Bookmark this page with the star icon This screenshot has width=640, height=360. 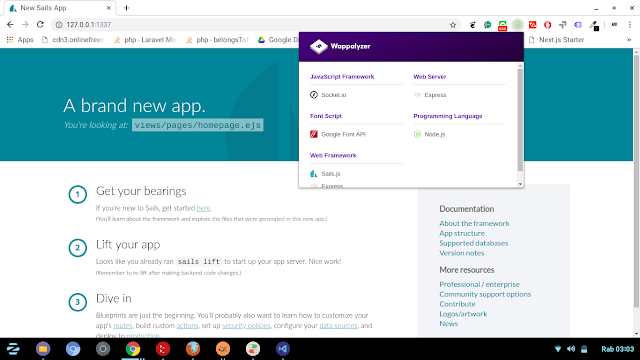[453, 25]
